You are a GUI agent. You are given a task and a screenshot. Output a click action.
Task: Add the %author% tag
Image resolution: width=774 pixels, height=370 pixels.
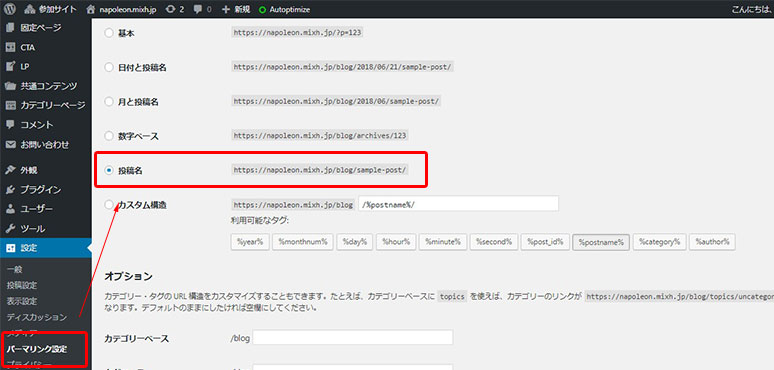pyautogui.click(x=712, y=242)
